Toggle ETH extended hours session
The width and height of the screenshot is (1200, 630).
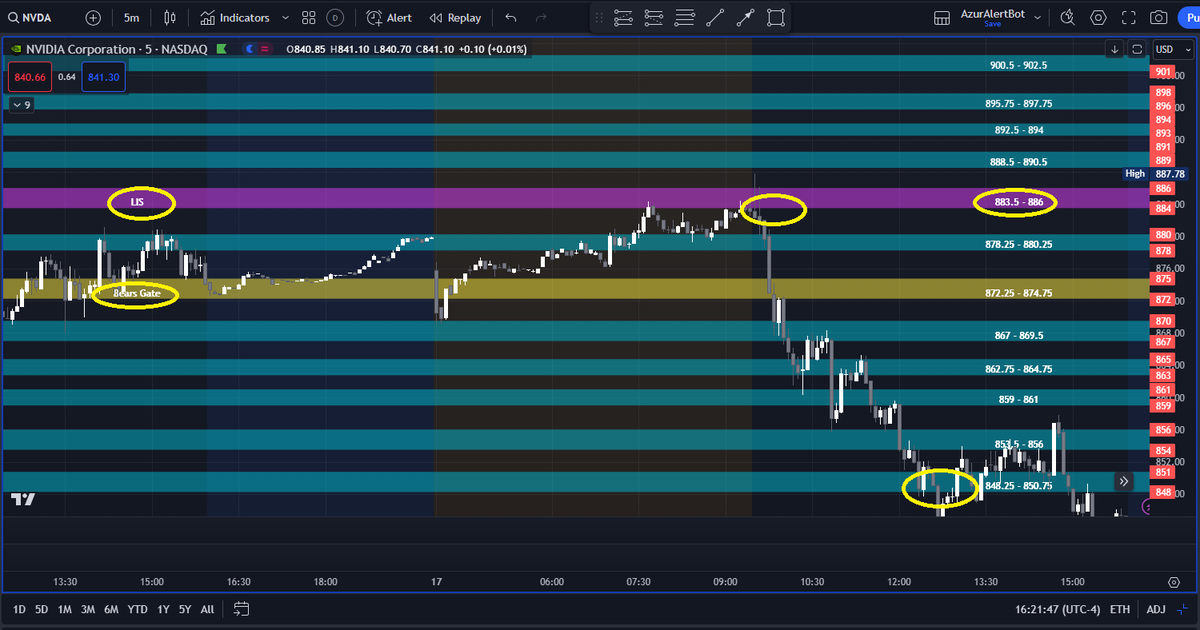click(x=1121, y=609)
